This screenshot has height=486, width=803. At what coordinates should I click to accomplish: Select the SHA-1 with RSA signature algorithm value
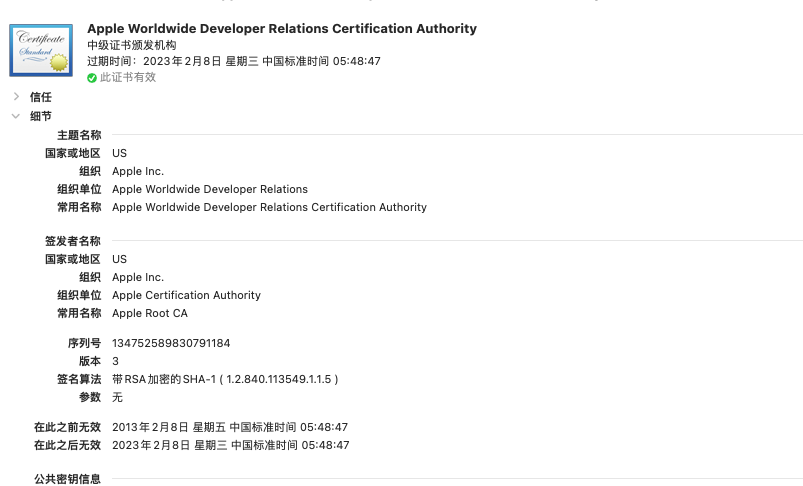(225, 379)
